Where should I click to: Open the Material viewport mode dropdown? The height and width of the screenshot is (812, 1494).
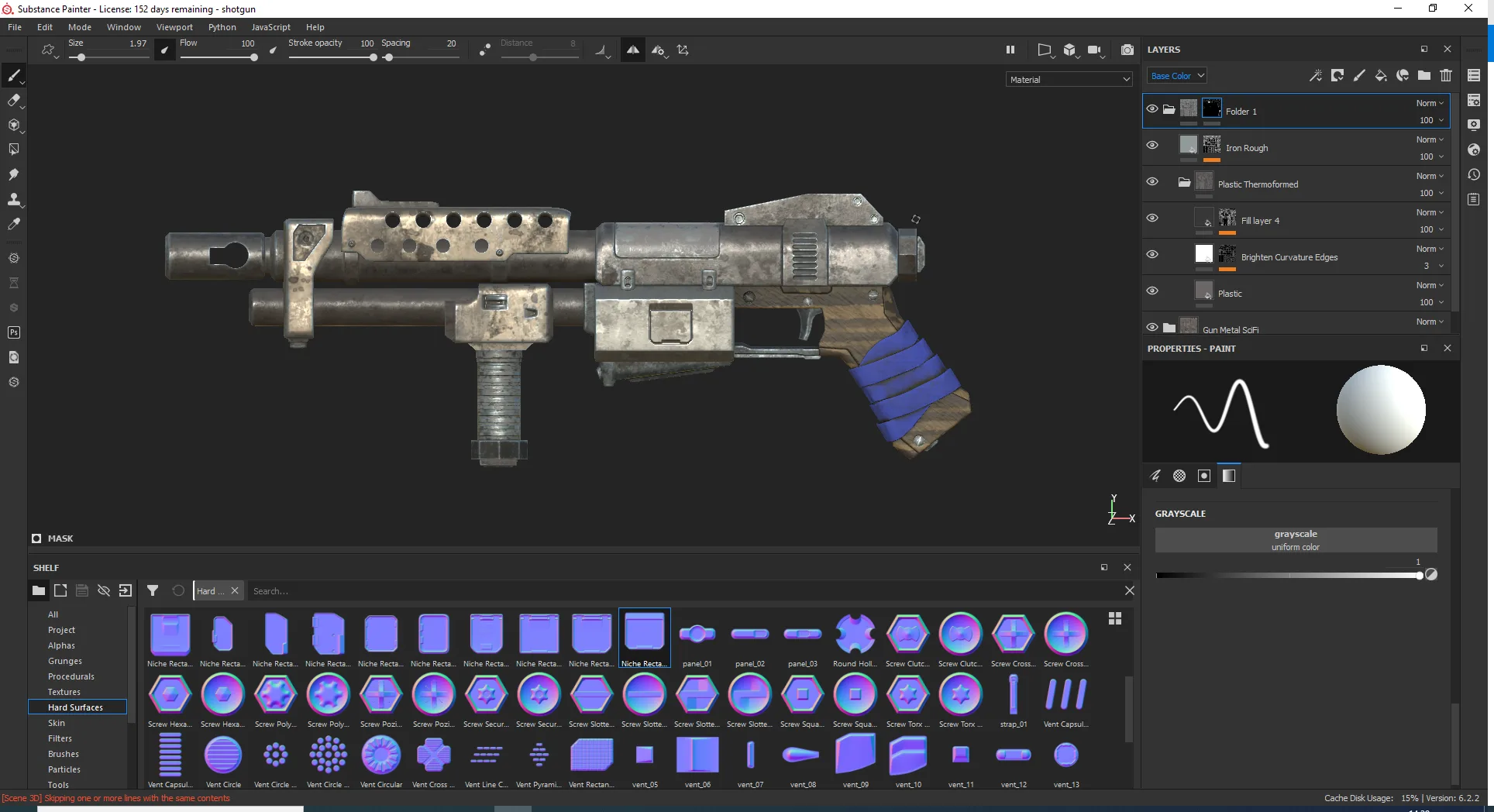[x=1069, y=79]
